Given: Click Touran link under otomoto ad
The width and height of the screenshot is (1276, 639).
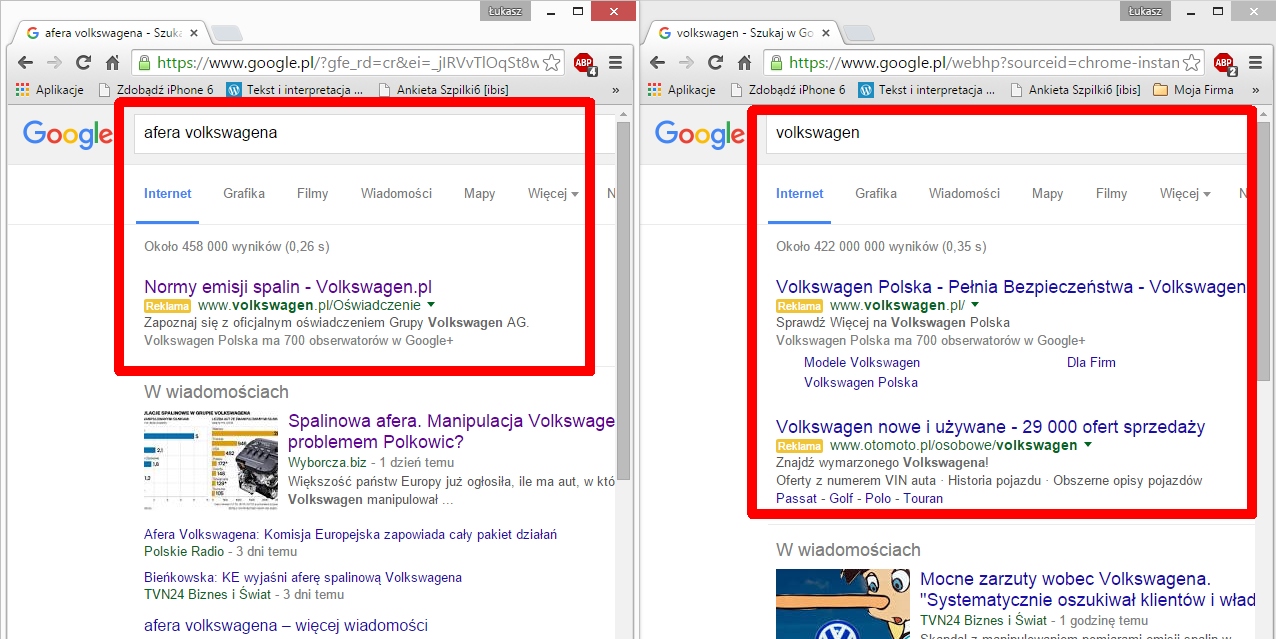Looking at the screenshot, I should [x=924, y=498].
